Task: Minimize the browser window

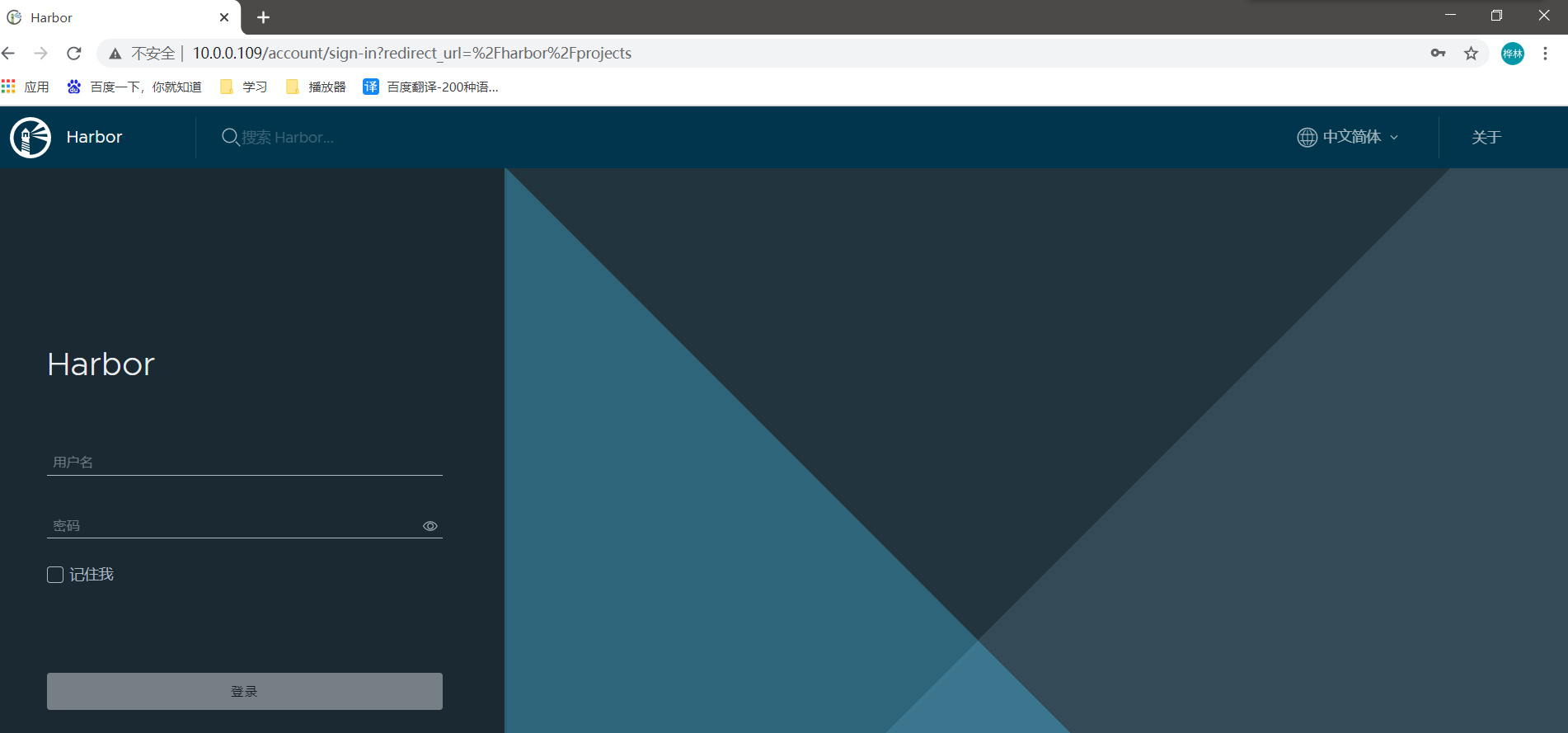Action: click(1450, 15)
